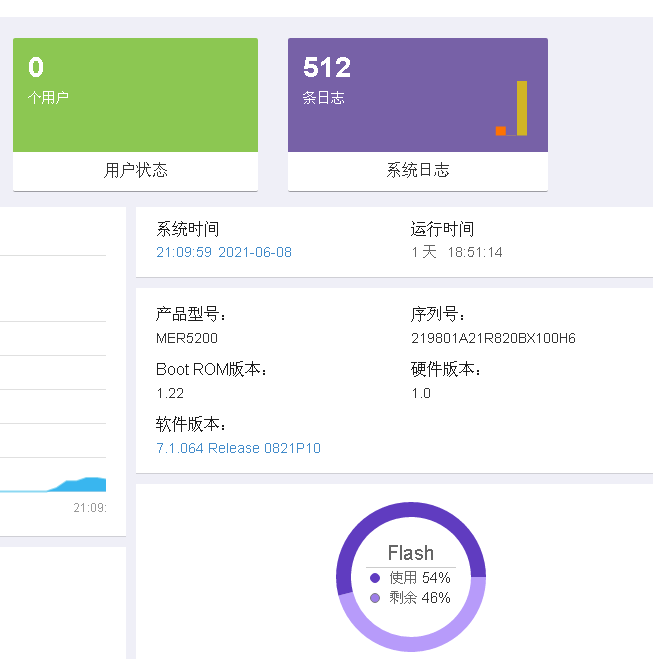Click the Boot ROM version value 1.22
The width and height of the screenshot is (653, 659).
tap(170, 393)
